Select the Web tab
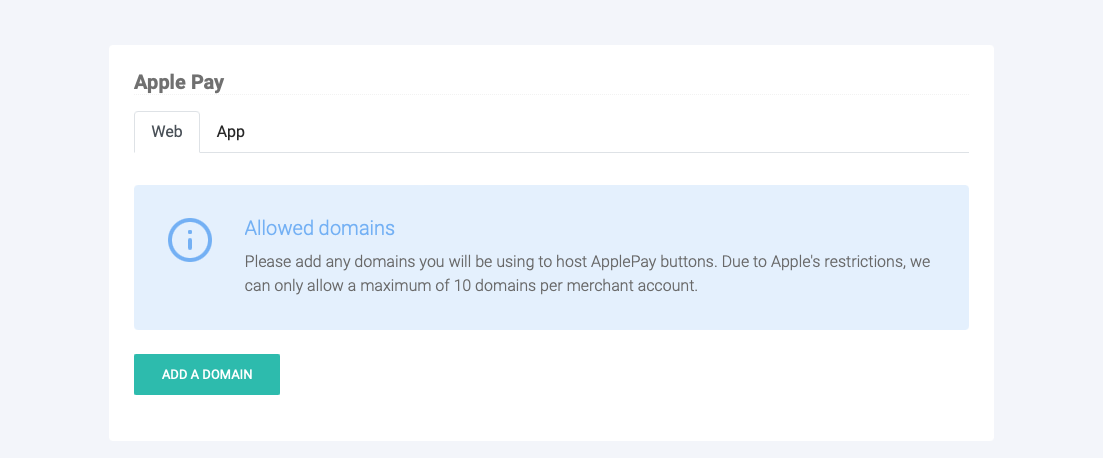 167,132
